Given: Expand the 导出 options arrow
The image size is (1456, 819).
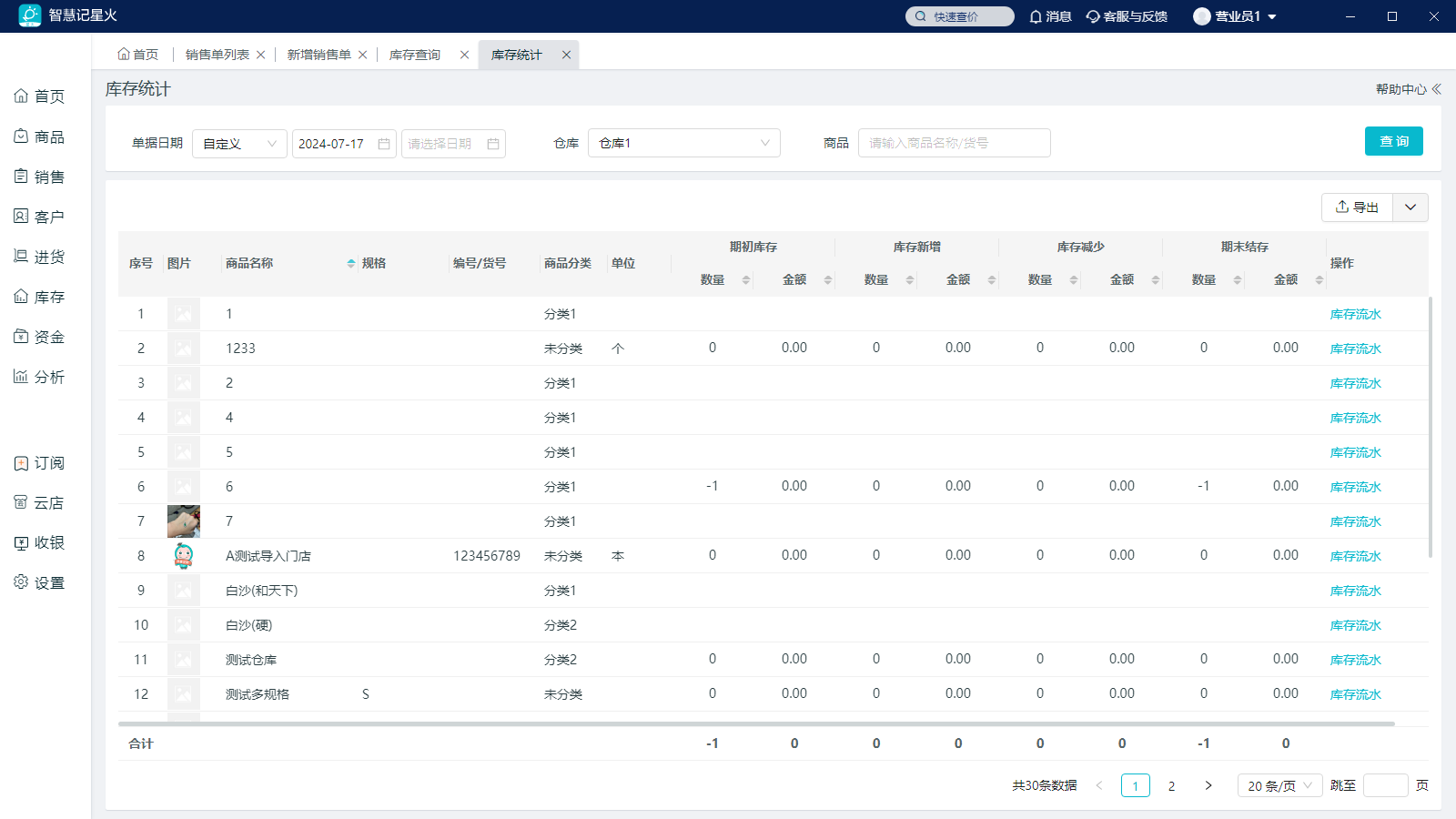Looking at the screenshot, I should click(x=1410, y=207).
